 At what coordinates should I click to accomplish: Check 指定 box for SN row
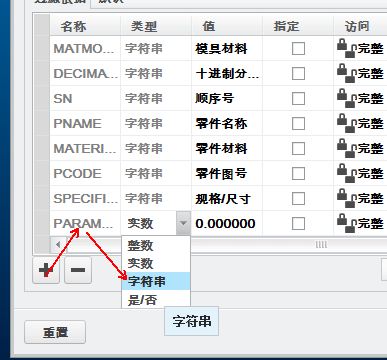pyautogui.click(x=298, y=99)
